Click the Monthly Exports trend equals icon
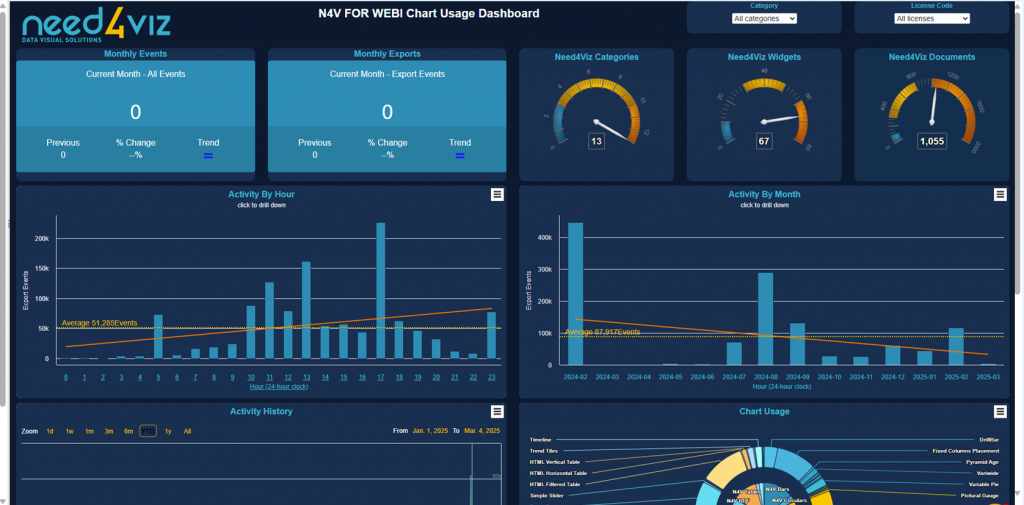1024x505 pixels. [x=460, y=155]
